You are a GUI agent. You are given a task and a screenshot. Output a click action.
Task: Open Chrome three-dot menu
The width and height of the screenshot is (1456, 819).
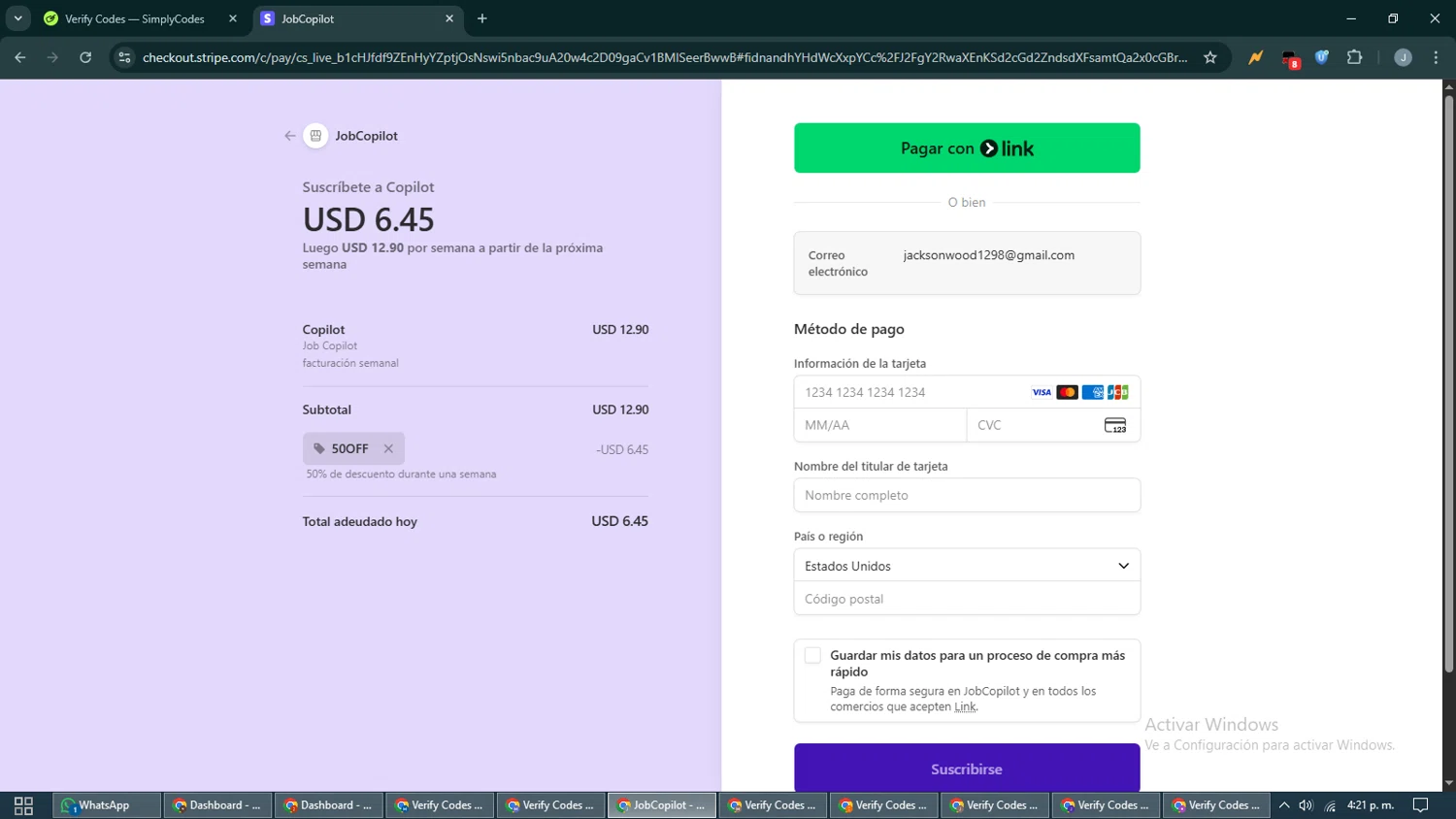(x=1436, y=57)
